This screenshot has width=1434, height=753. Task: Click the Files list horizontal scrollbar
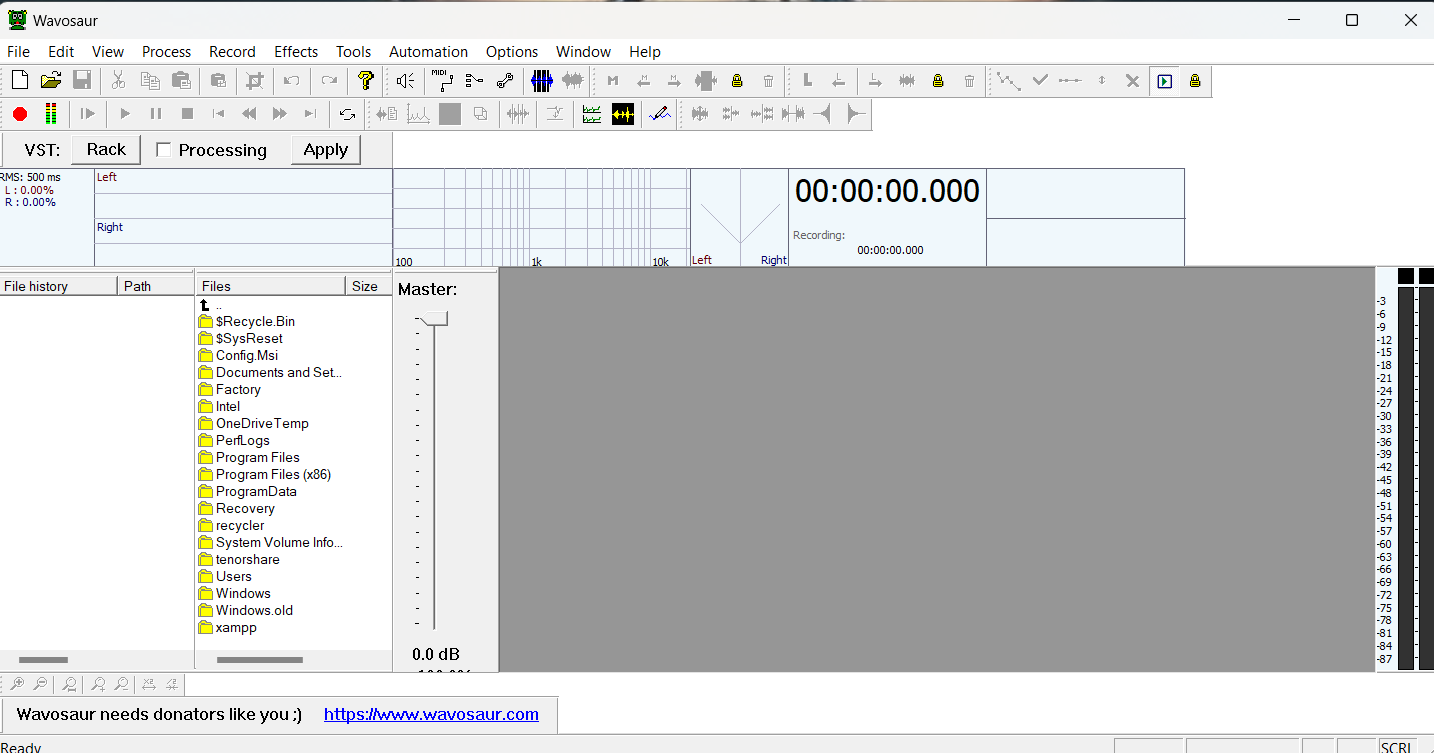[260, 660]
